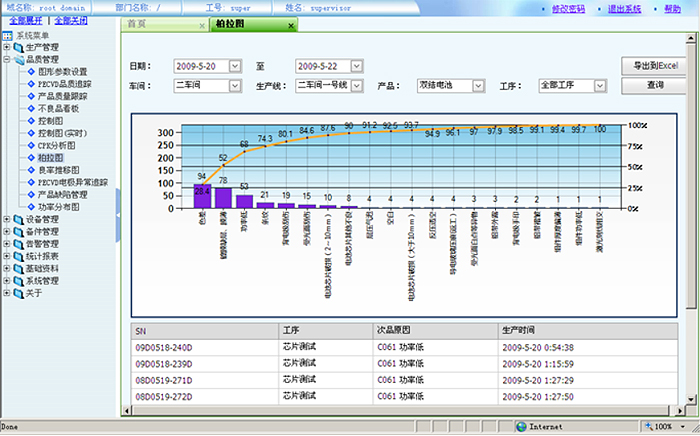Open the 车间 dropdown showing 二车间
This screenshot has height=436, width=700.
pyautogui.click(x=235, y=86)
